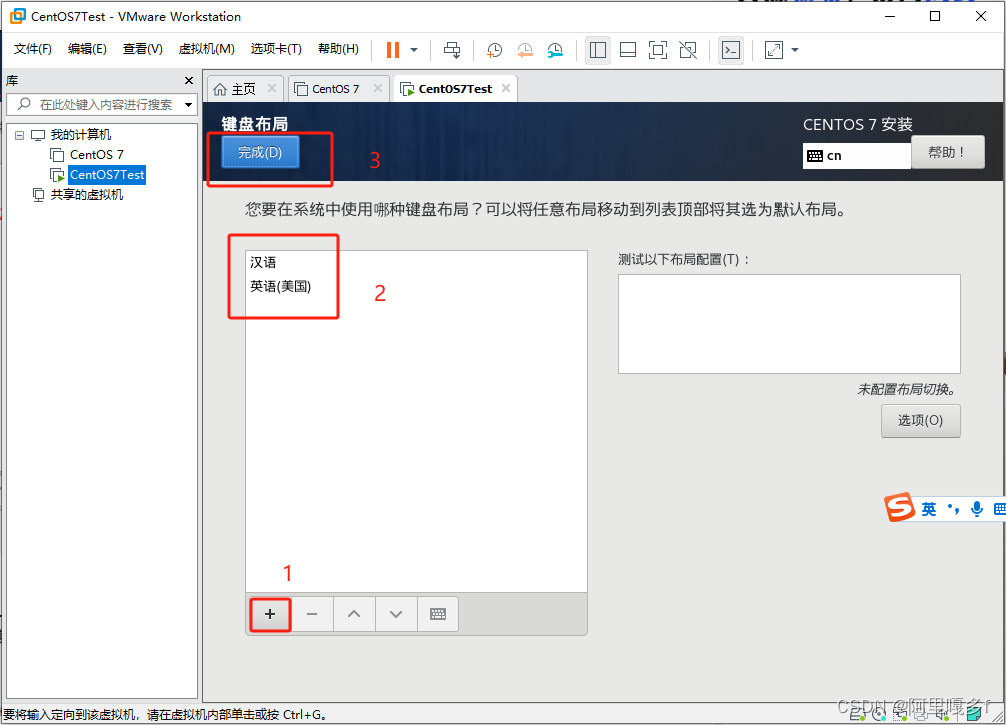
Task: Collapse the 我的计算机 tree node
Action: (x=18, y=134)
